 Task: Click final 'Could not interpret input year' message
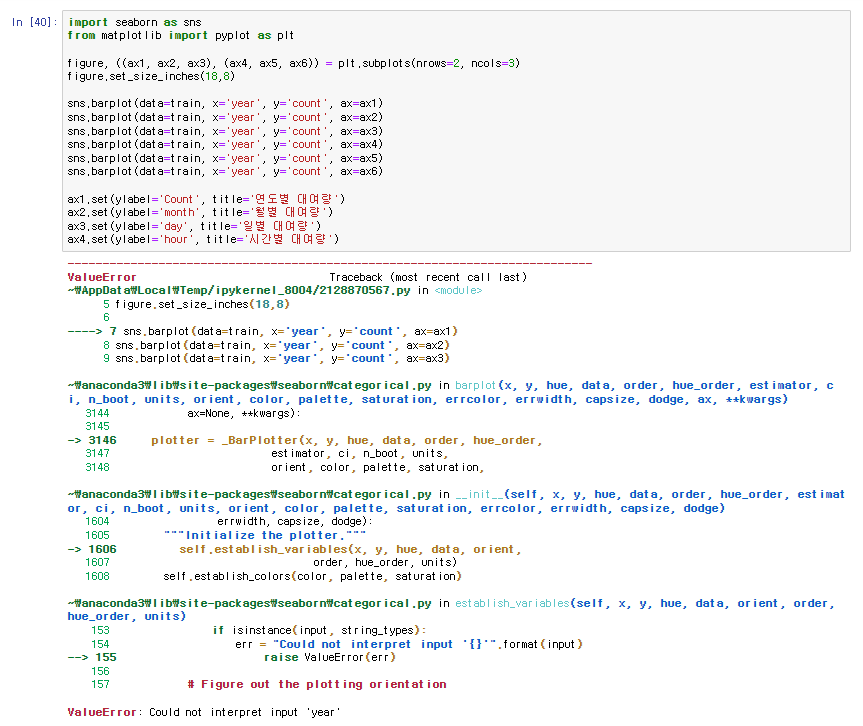[x=204, y=712]
